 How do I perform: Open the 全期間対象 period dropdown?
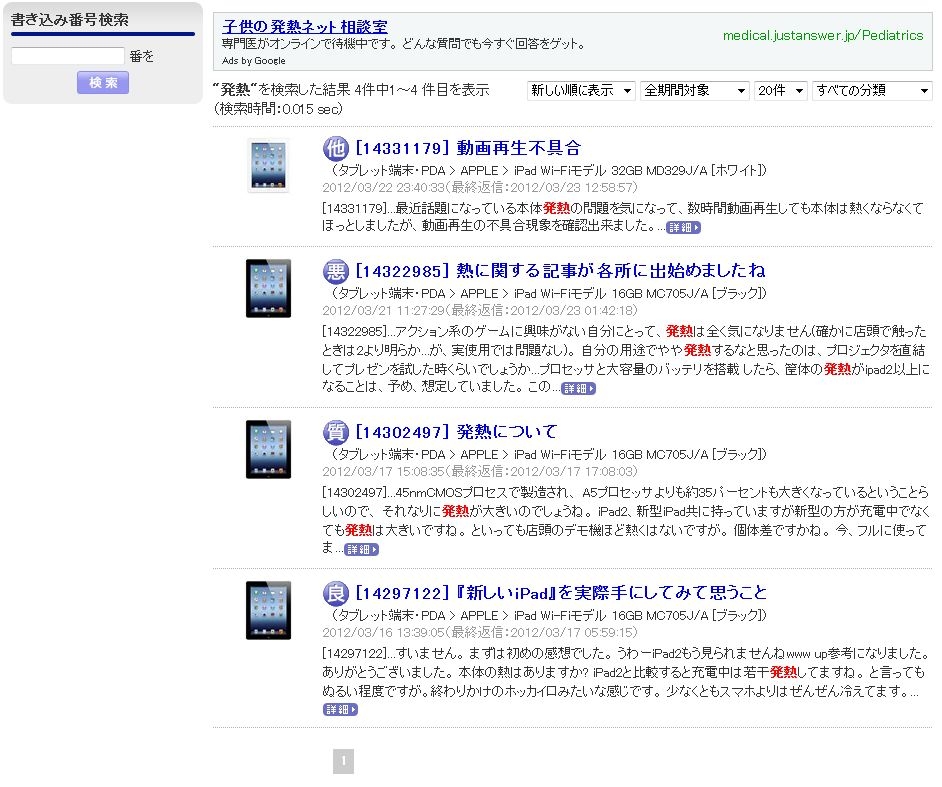click(x=694, y=91)
